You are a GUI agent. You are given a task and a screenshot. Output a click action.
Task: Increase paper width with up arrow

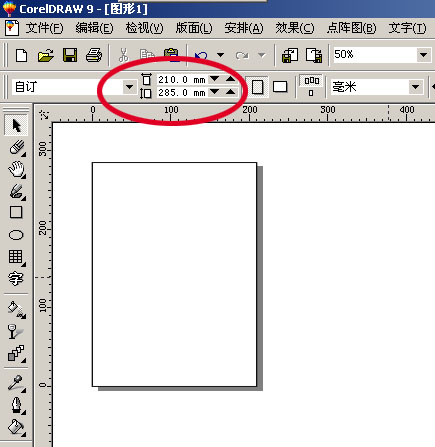(x=230, y=79)
